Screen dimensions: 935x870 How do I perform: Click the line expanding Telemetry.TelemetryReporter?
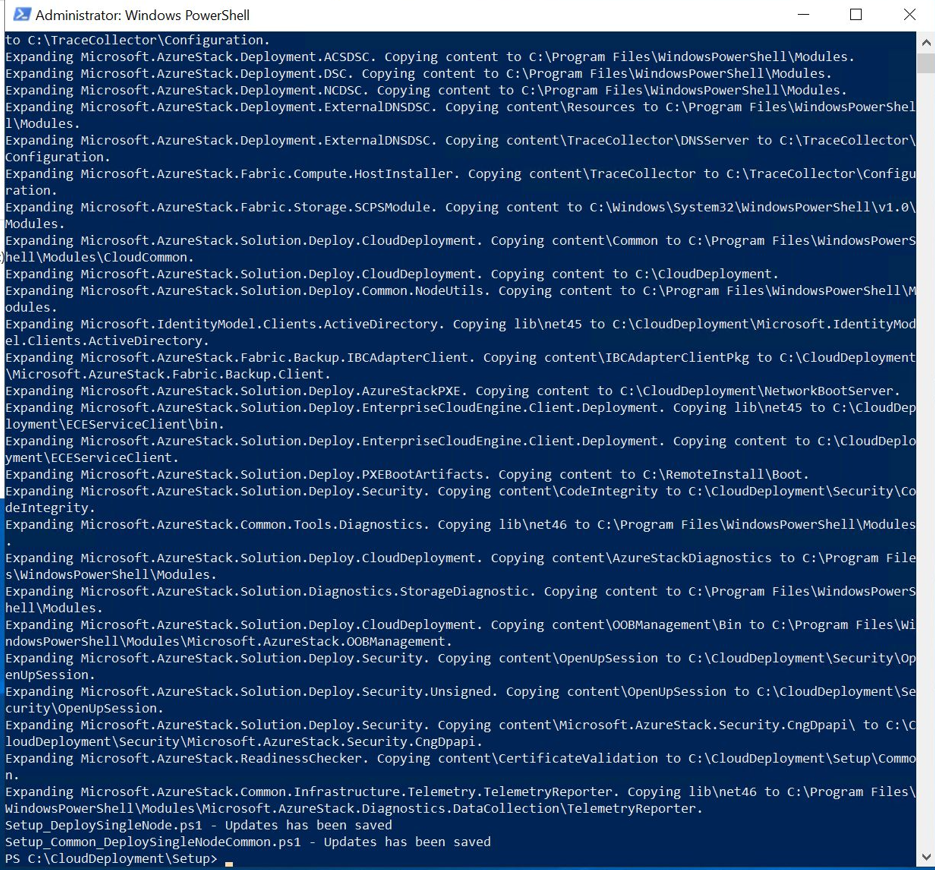click(460, 800)
